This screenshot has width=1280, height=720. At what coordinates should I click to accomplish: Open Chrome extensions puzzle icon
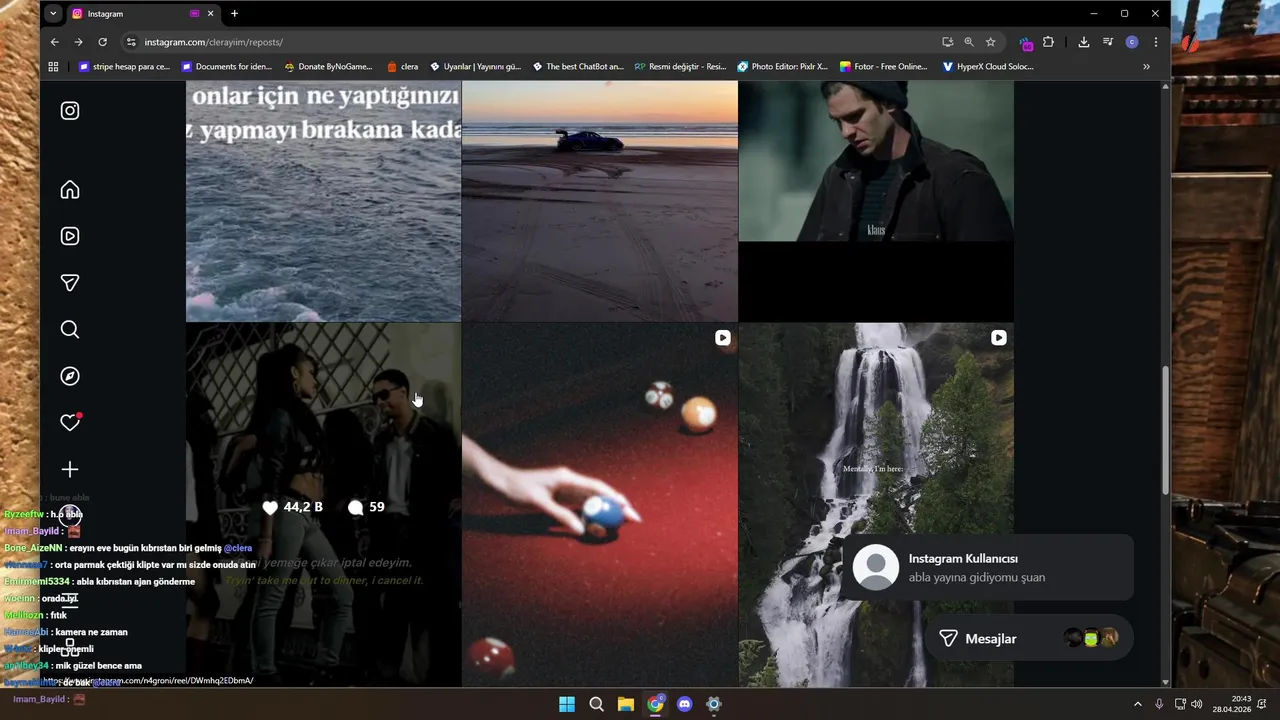click(1048, 42)
